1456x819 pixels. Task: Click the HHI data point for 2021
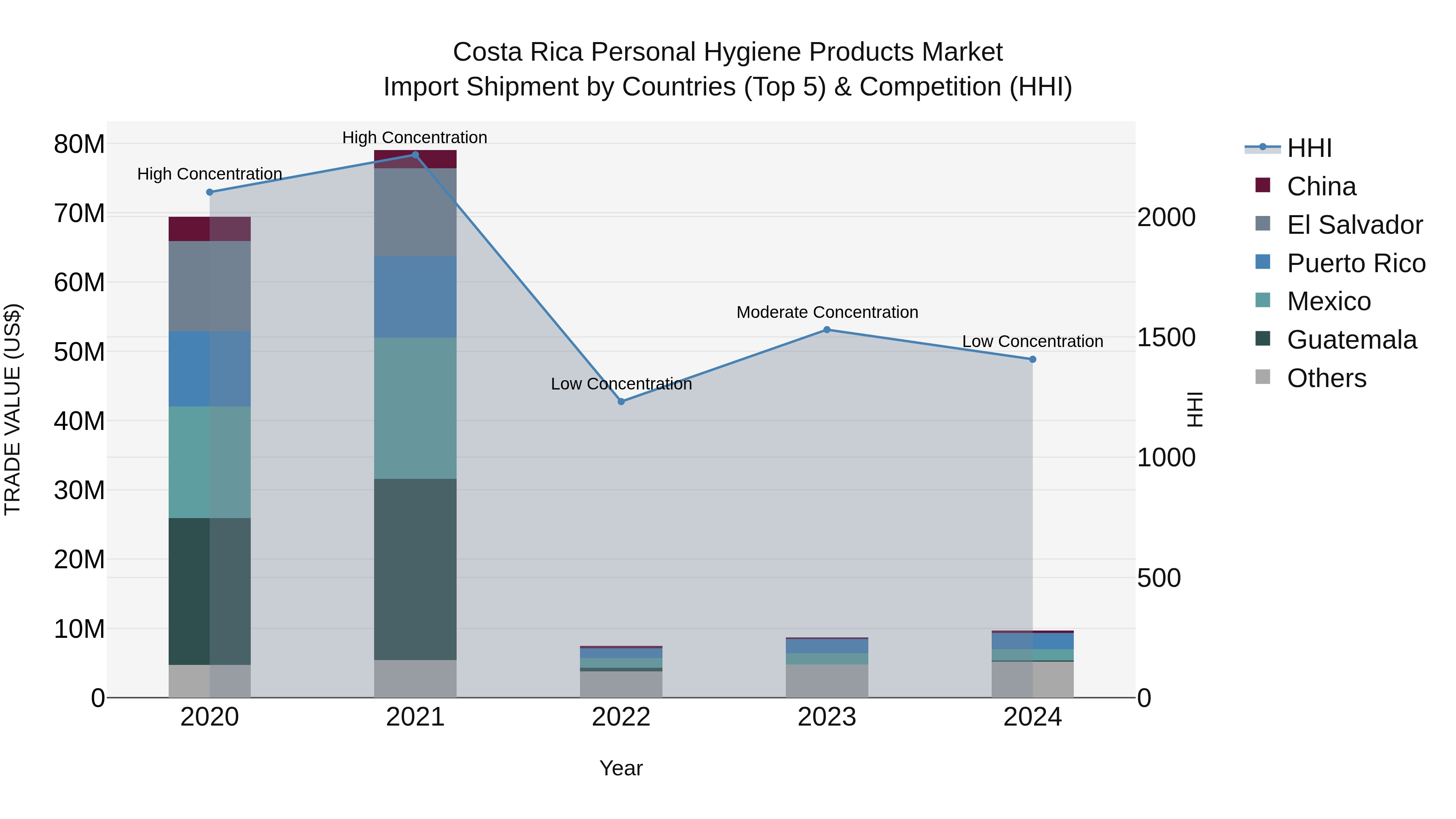[x=415, y=155]
